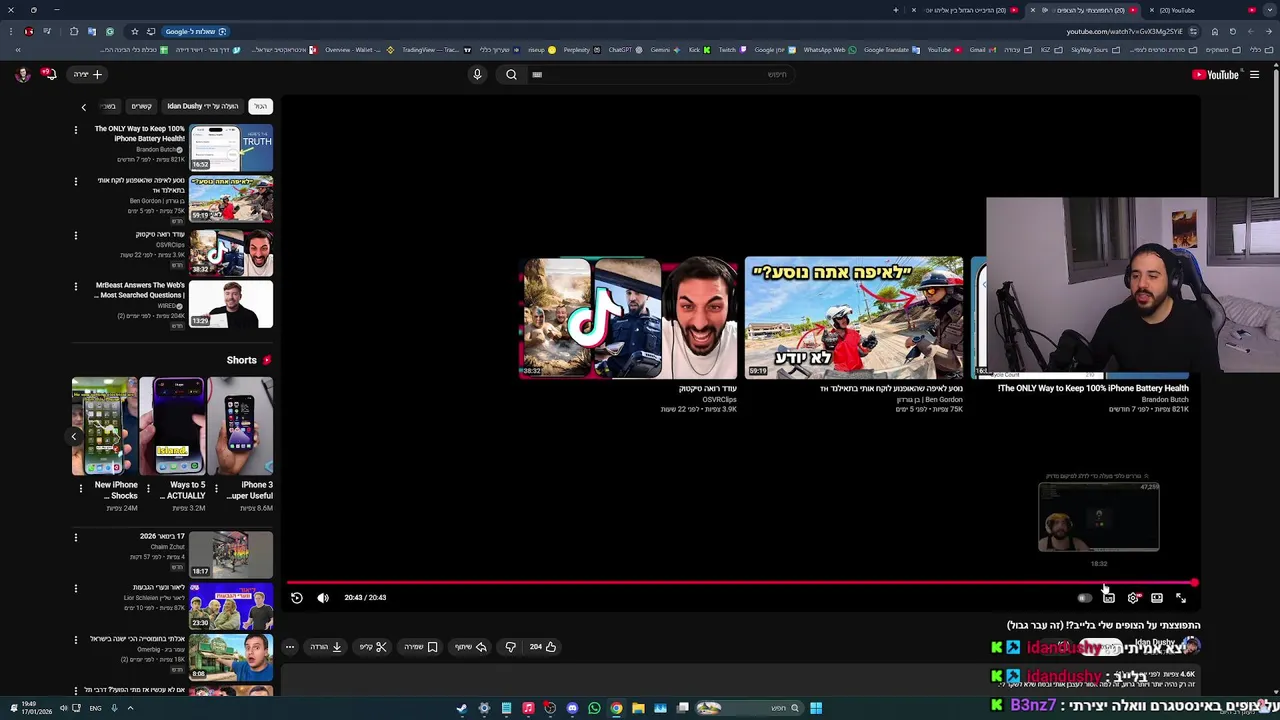This screenshot has height=720, width=1280.
Task: Click the replay video button
Action: pos(297,598)
